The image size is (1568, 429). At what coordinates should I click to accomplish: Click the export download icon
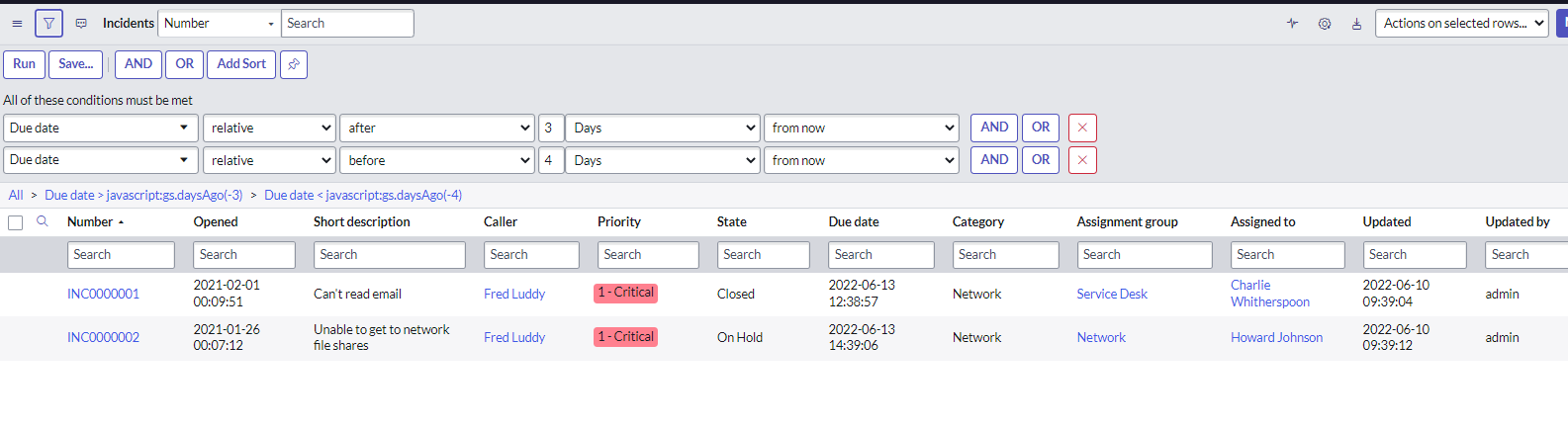point(1356,24)
